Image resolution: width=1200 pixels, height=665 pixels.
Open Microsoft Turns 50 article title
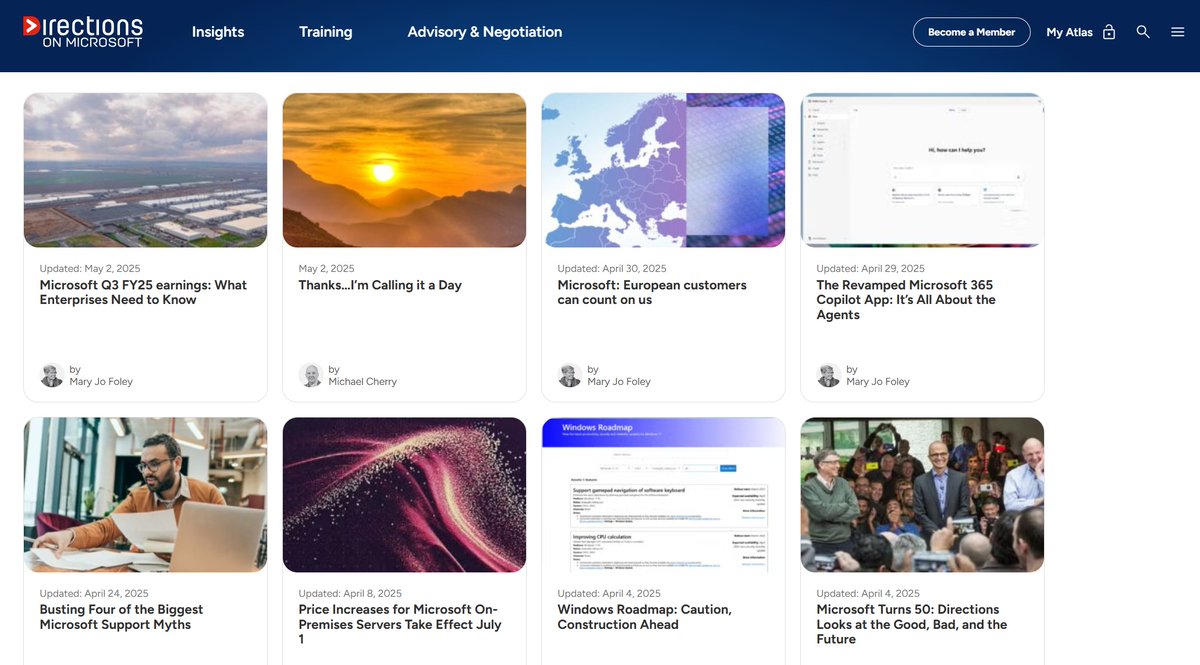tap(912, 624)
